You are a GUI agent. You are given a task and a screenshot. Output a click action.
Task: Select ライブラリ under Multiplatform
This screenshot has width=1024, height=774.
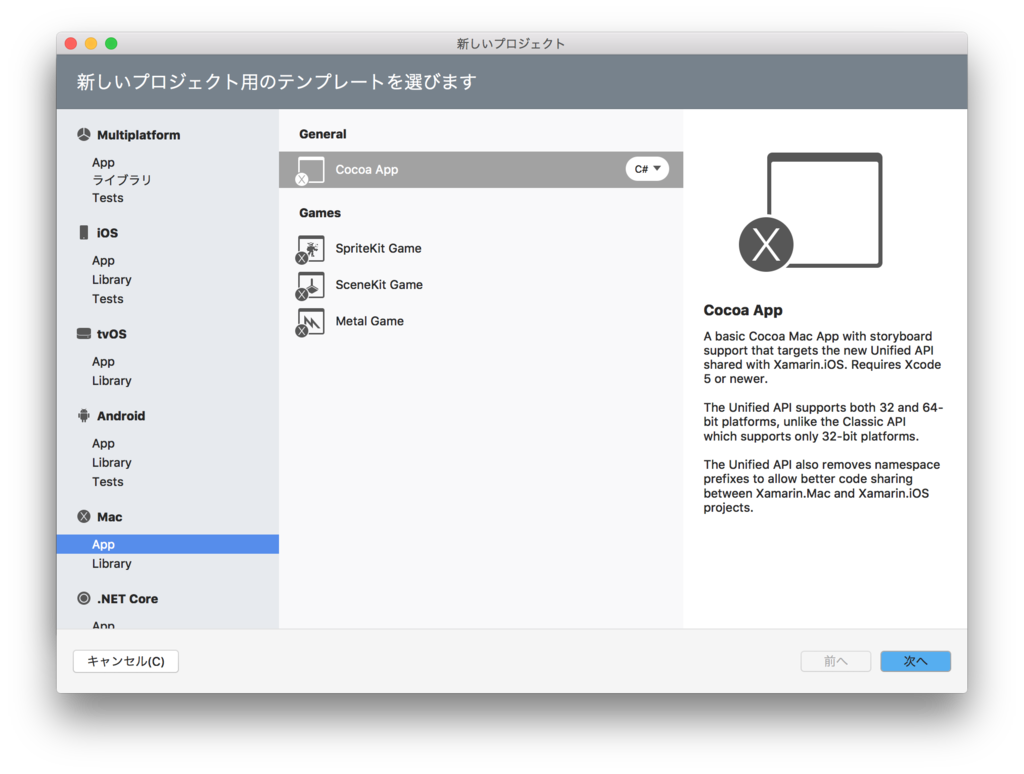(121, 180)
